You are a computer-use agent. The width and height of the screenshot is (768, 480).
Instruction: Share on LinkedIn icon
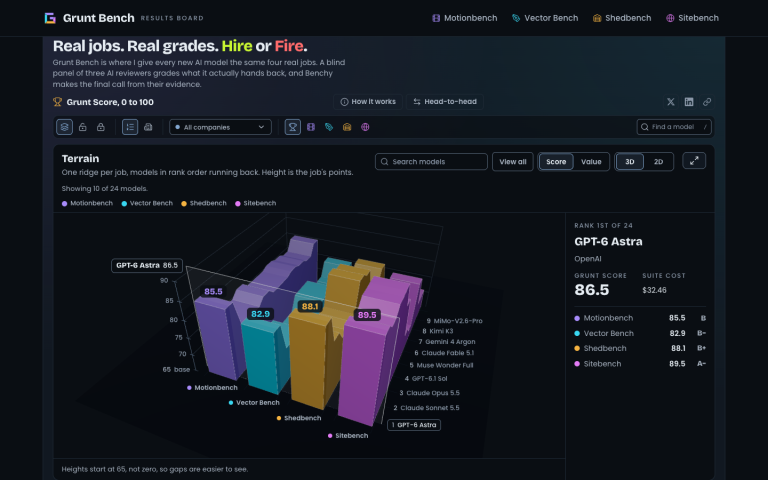point(689,102)
